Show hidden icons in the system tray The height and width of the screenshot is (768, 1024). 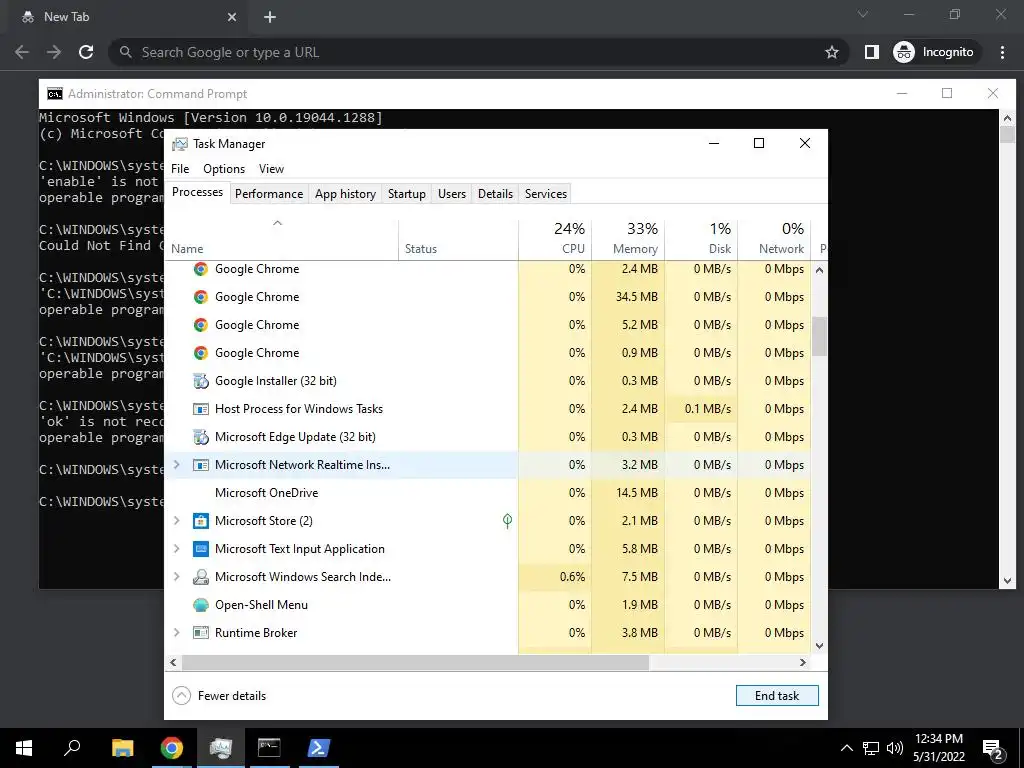point(846,748)
